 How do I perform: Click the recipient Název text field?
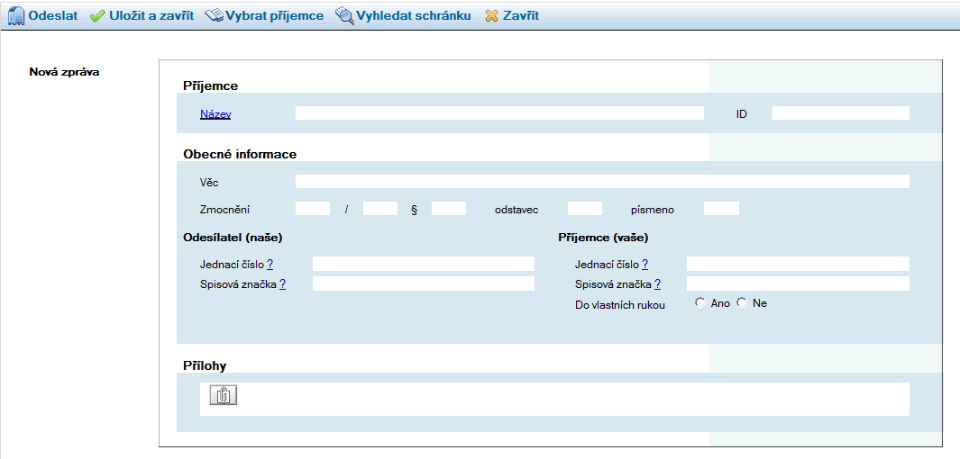point(499,113)
